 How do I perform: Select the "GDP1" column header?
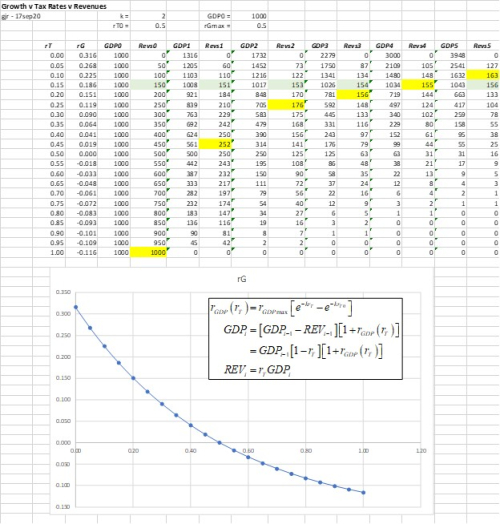point(182,45)
